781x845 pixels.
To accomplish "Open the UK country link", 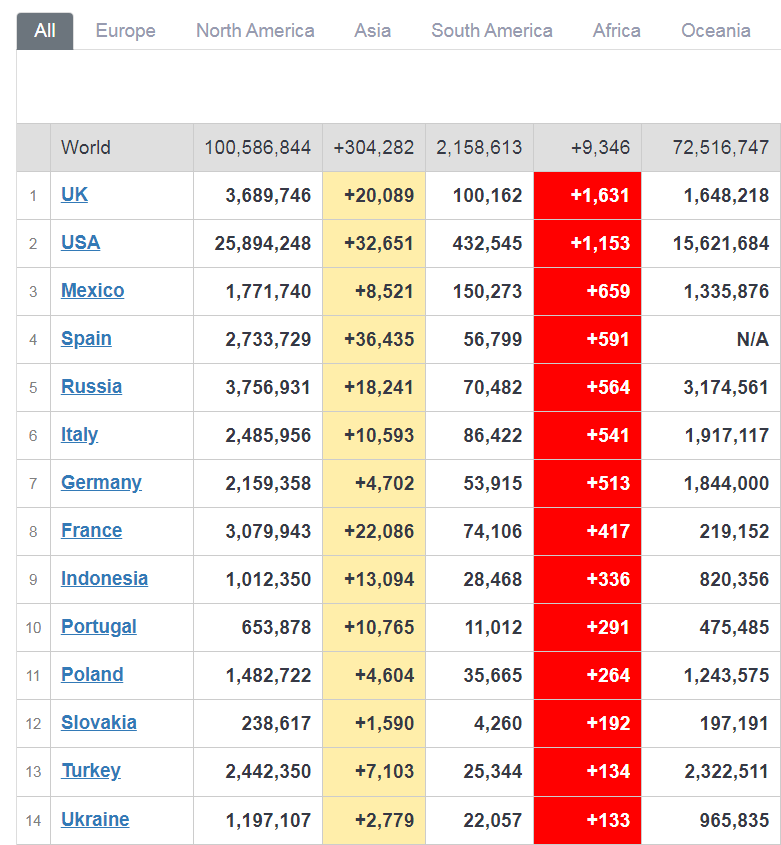I will [x=74, y=195].
